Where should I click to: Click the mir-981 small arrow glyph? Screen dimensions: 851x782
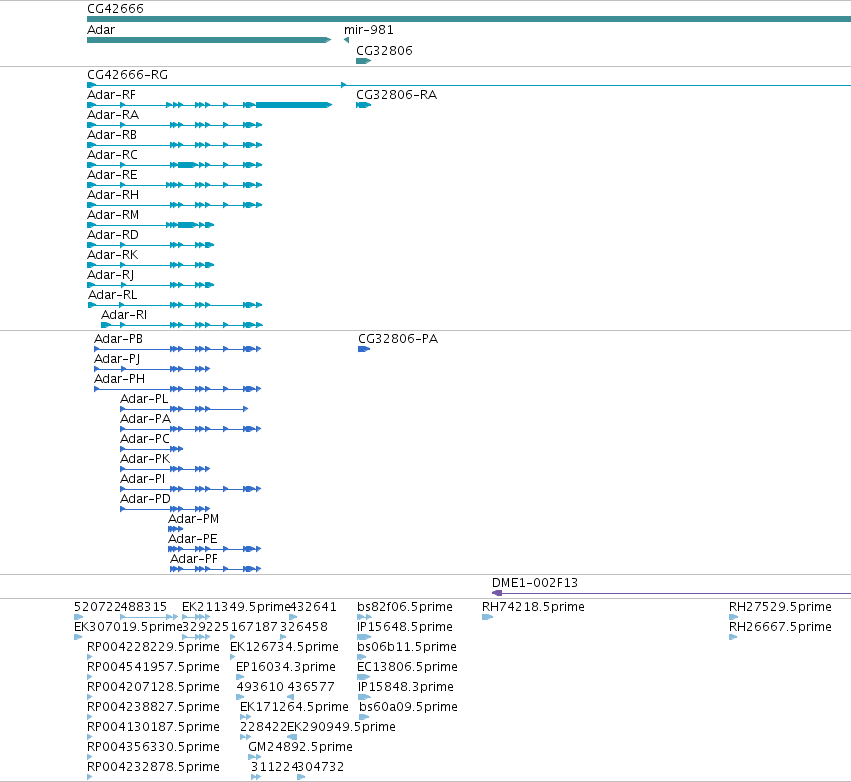click(346, 40)
